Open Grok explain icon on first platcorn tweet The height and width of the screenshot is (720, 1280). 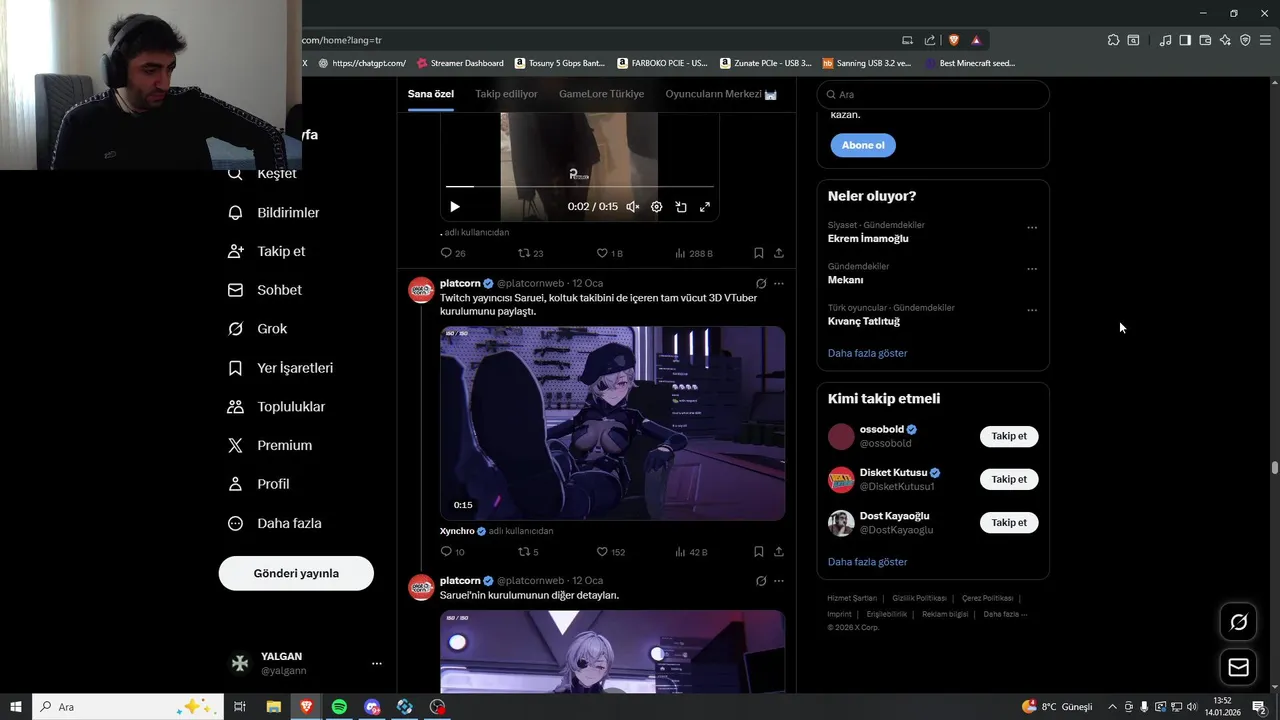[x=761, y=284]
